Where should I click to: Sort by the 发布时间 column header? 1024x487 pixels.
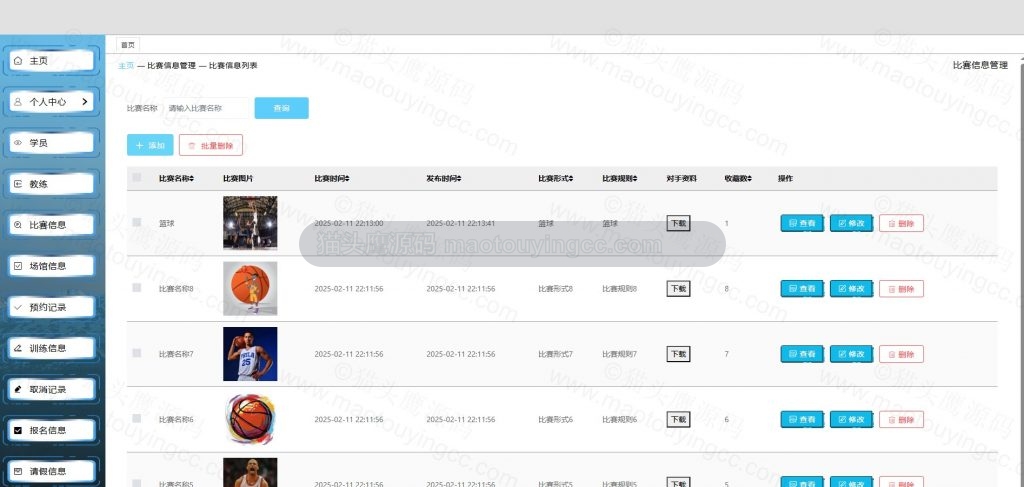tap(444, 178)
